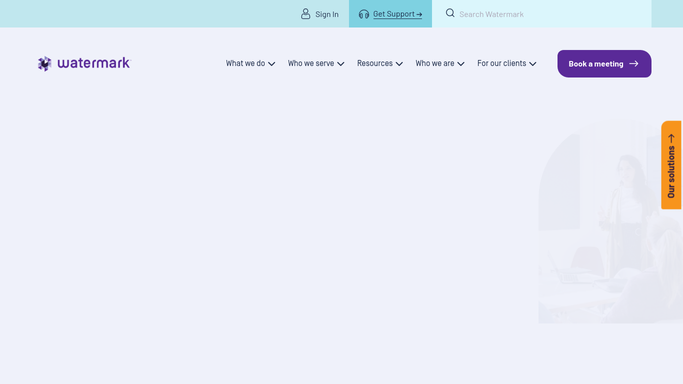Click the Sign In user icon
The image size is (683, 384).
tap(306, 14)
